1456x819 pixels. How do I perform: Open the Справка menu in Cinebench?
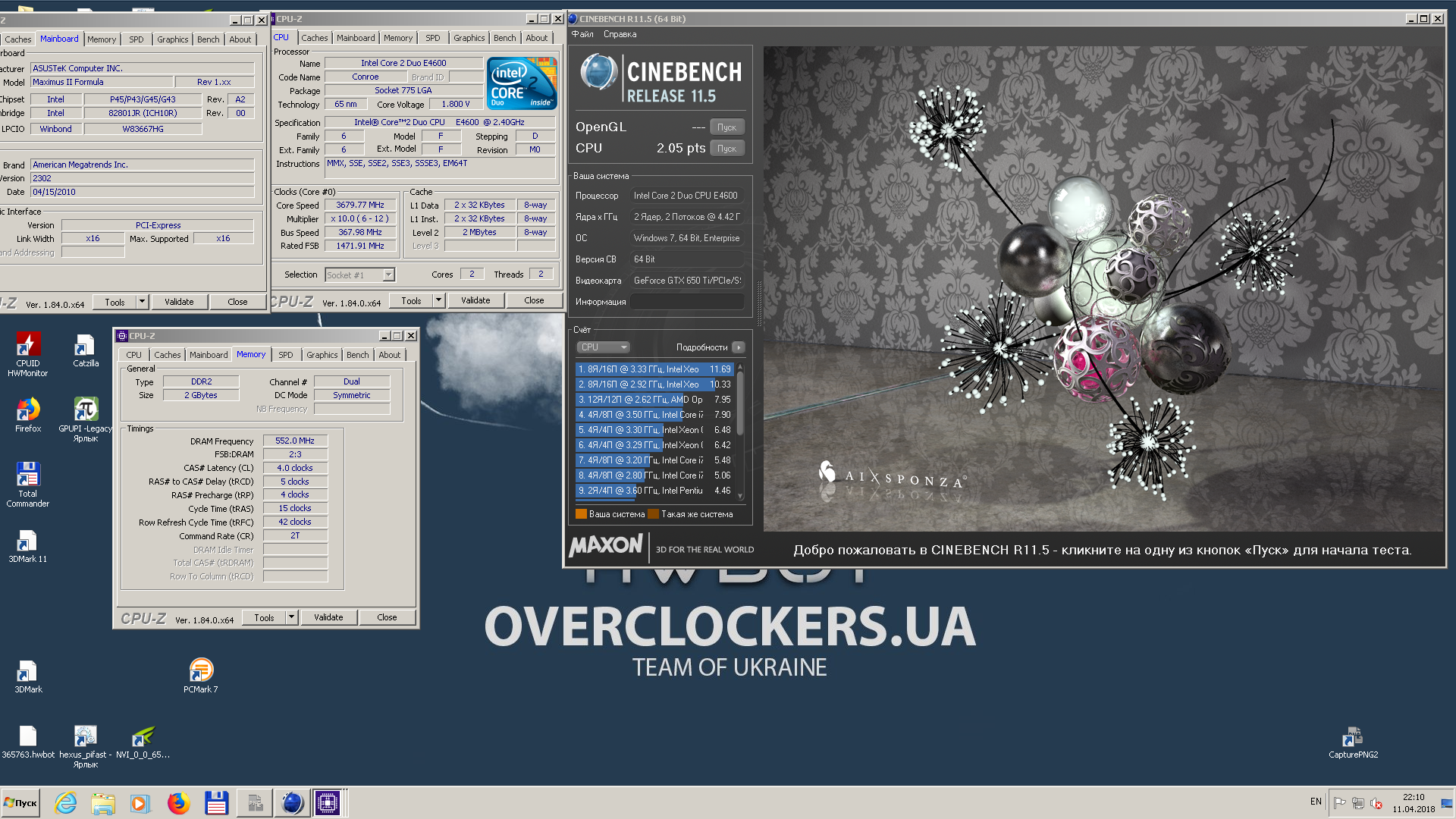(x=620, y=34)
